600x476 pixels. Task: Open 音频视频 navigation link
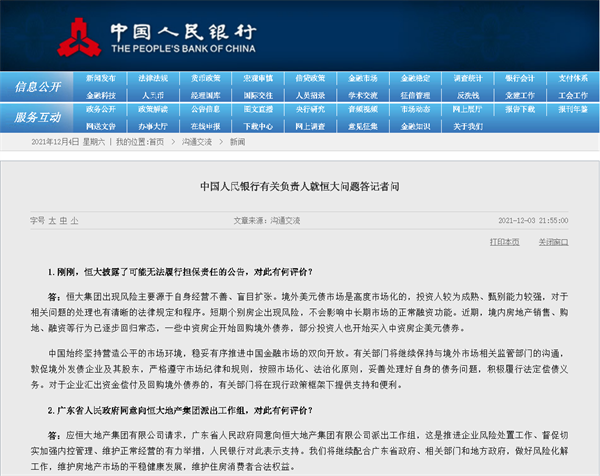(x=363, y=109)
